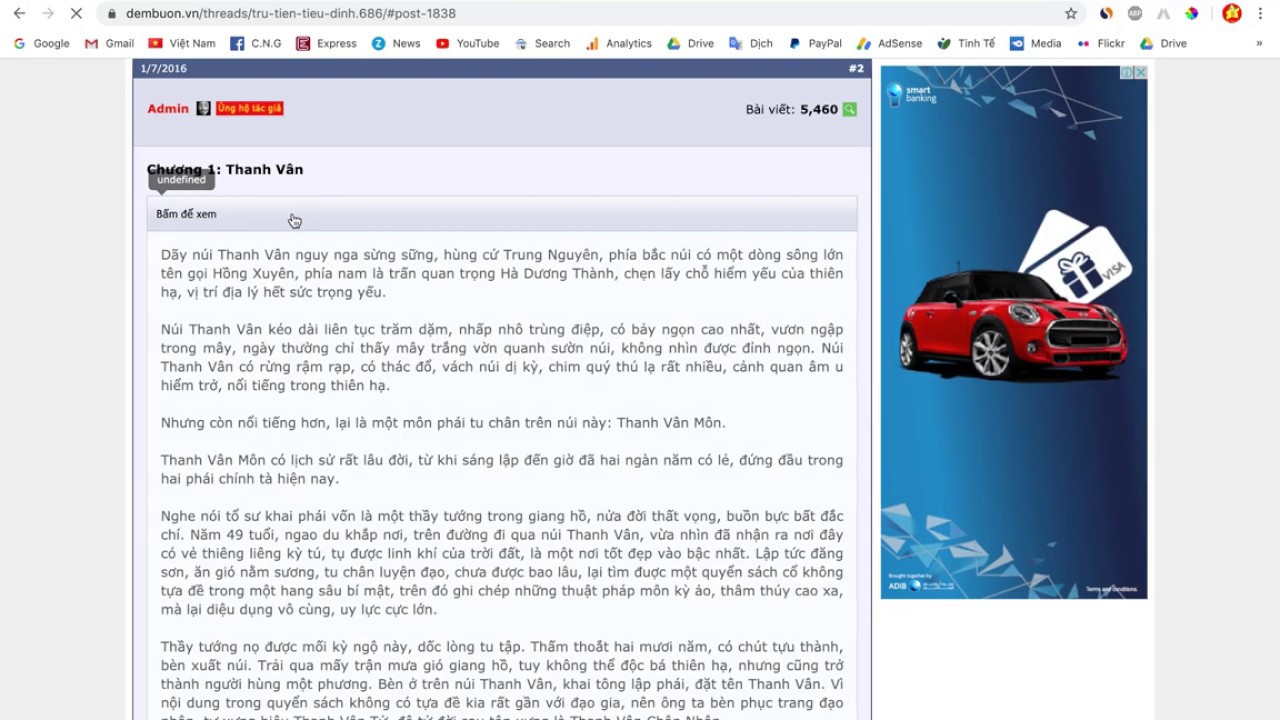Open the AdSense bookmark
The image size is (1280, 720).
[890, 44]
